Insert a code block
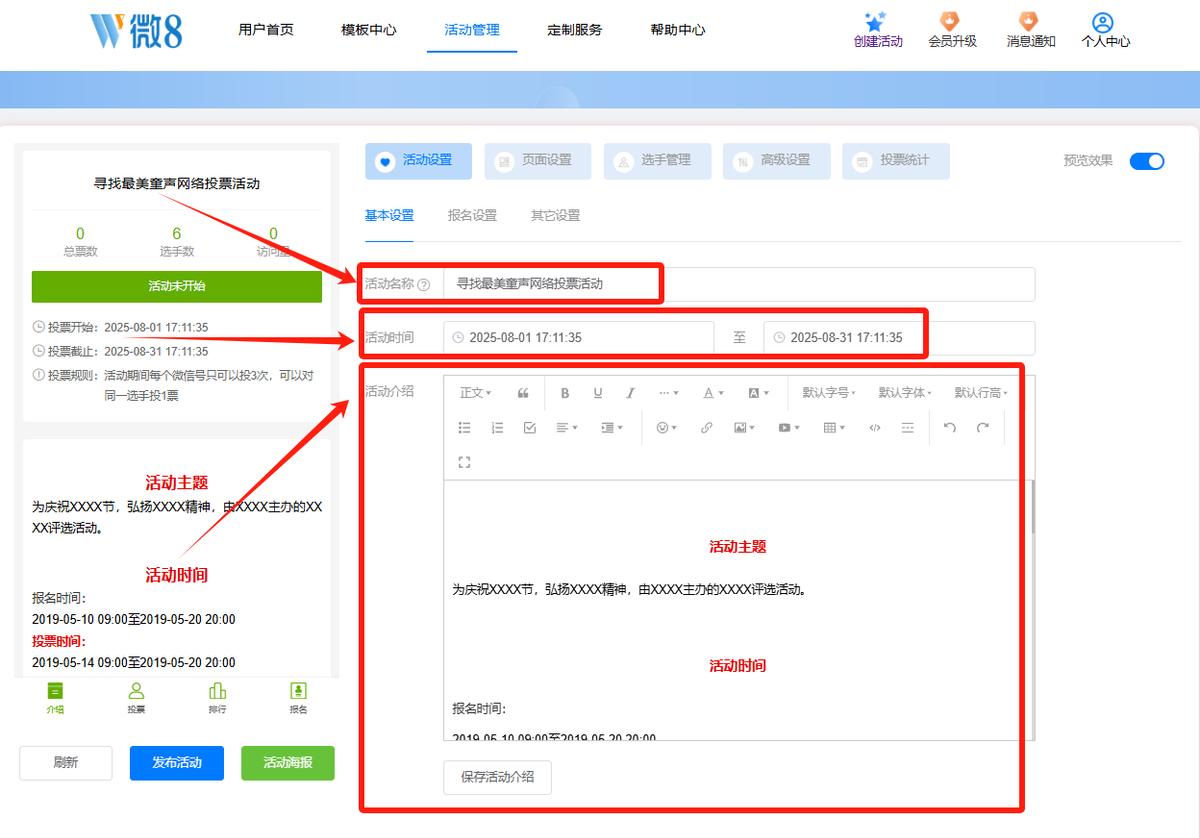 (x=875, y=427)
